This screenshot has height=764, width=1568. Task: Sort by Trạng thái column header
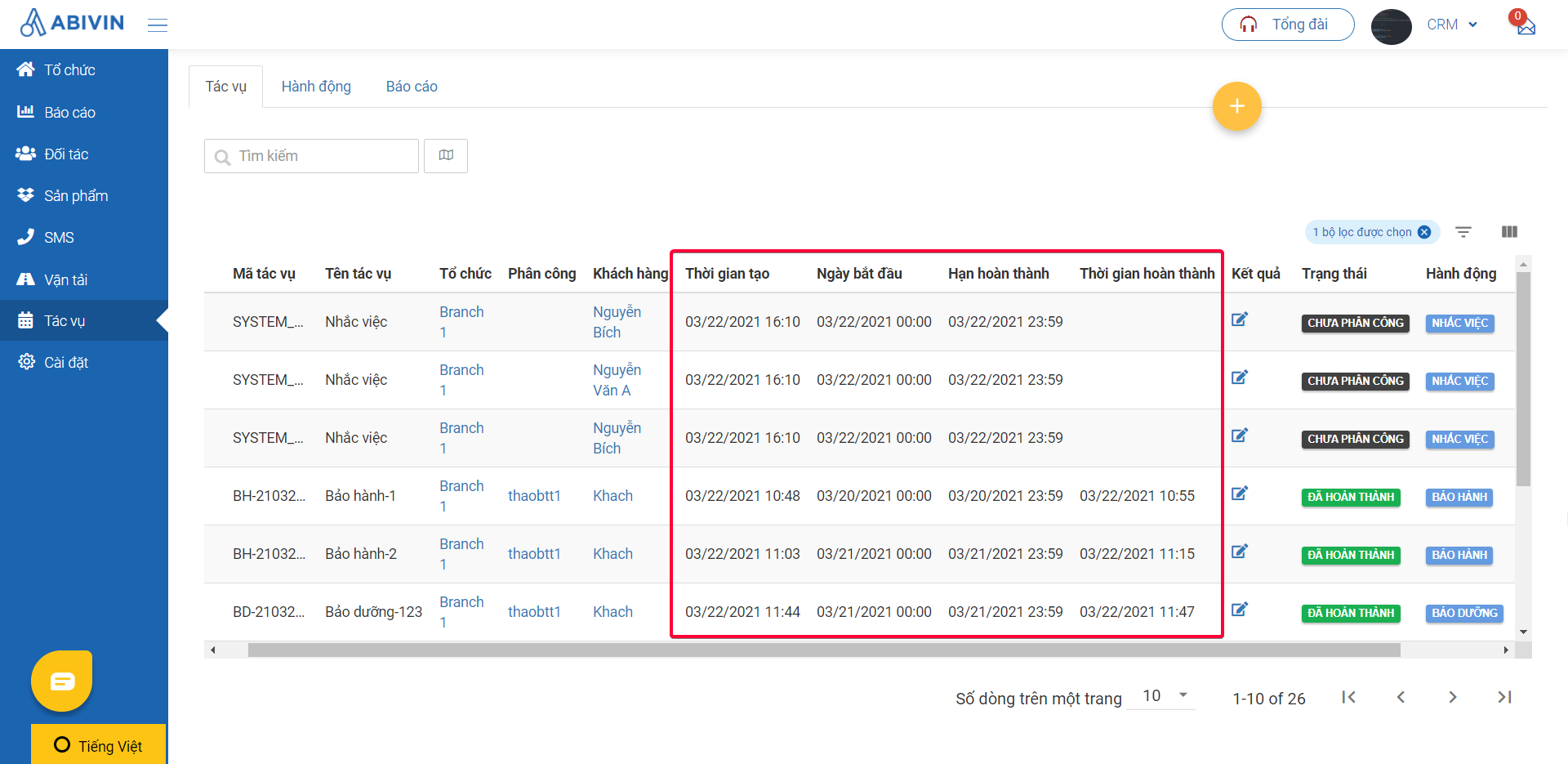(x=1334, y=274)
